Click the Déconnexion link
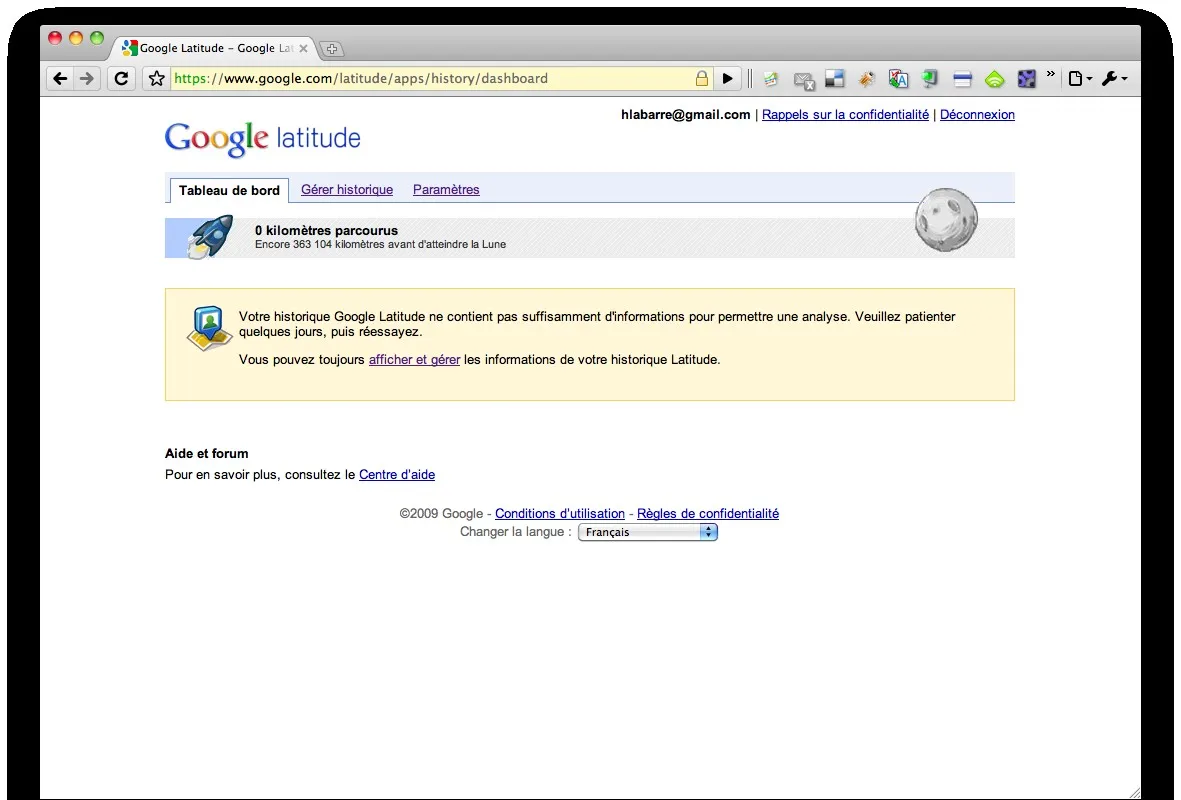 click(x=977, y=115)
